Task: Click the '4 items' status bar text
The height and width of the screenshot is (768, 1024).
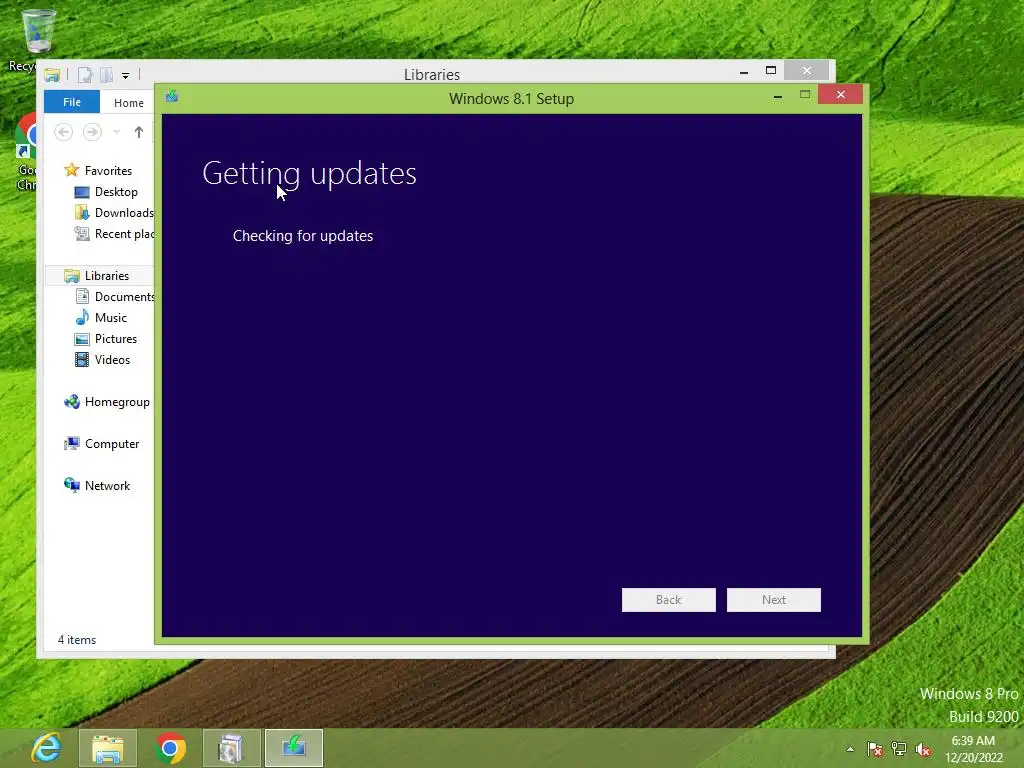Action: tap(76, 640)
